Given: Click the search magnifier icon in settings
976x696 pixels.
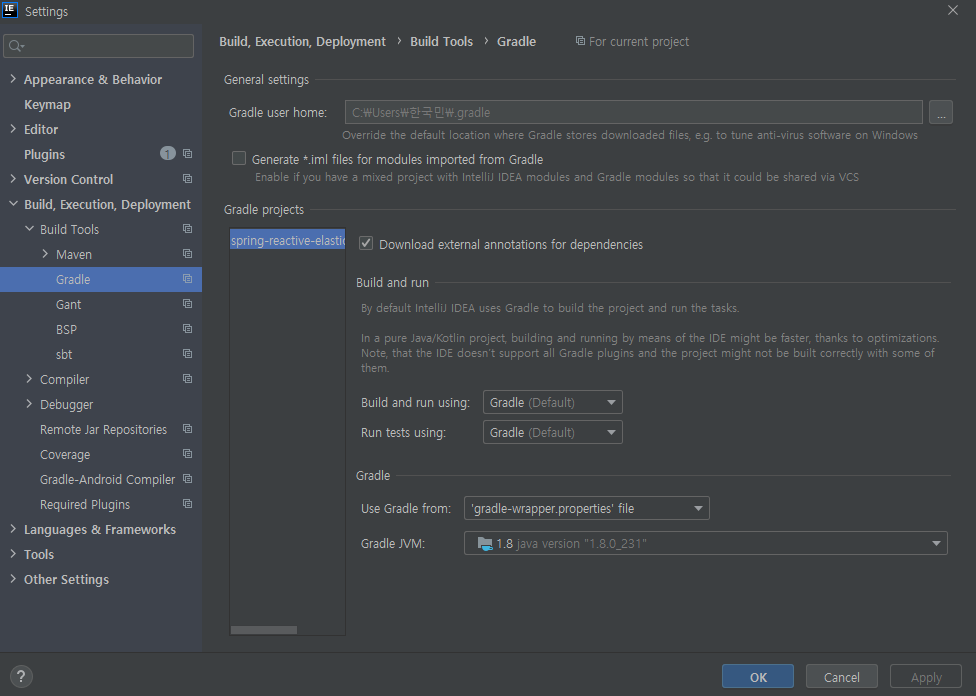Looking at the screenshot, I should 16,46.
